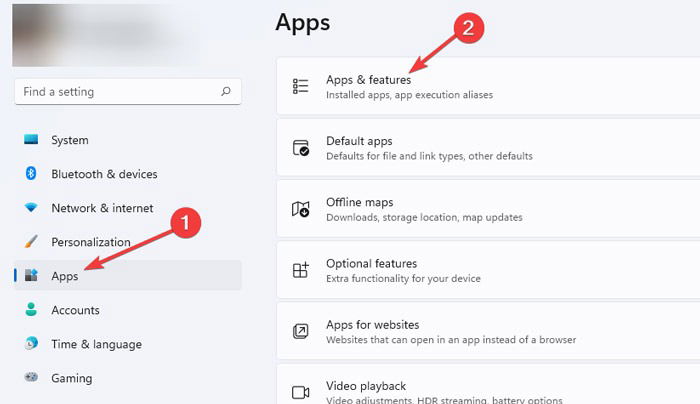Click the blurred user profile picture
This screenshot has height=404, width=700.
pos(98,35)
